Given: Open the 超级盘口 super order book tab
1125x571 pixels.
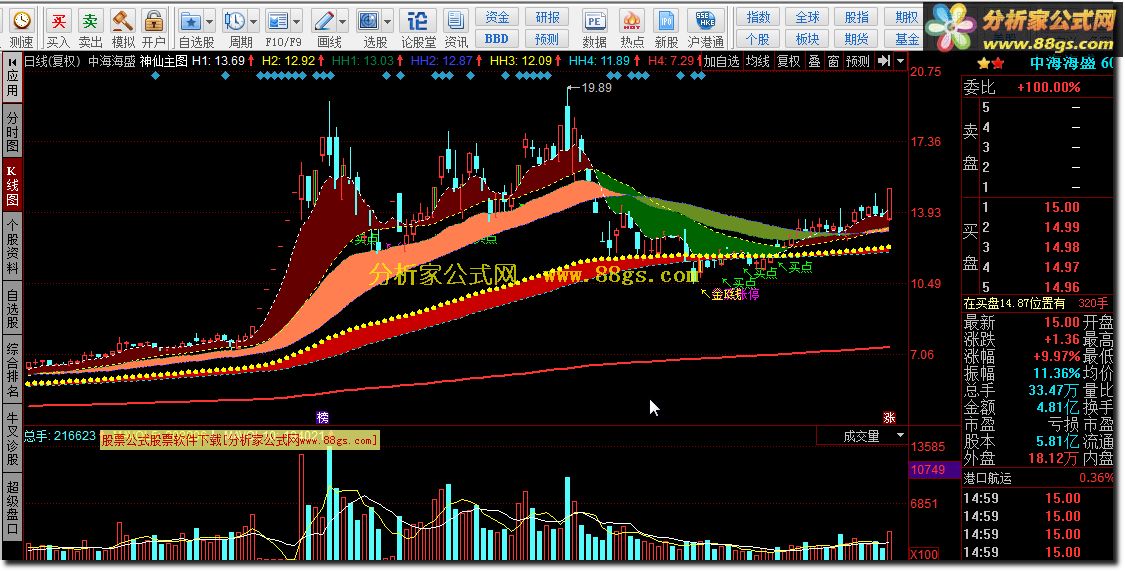Looking at the screenshot, I should [12, 508].
